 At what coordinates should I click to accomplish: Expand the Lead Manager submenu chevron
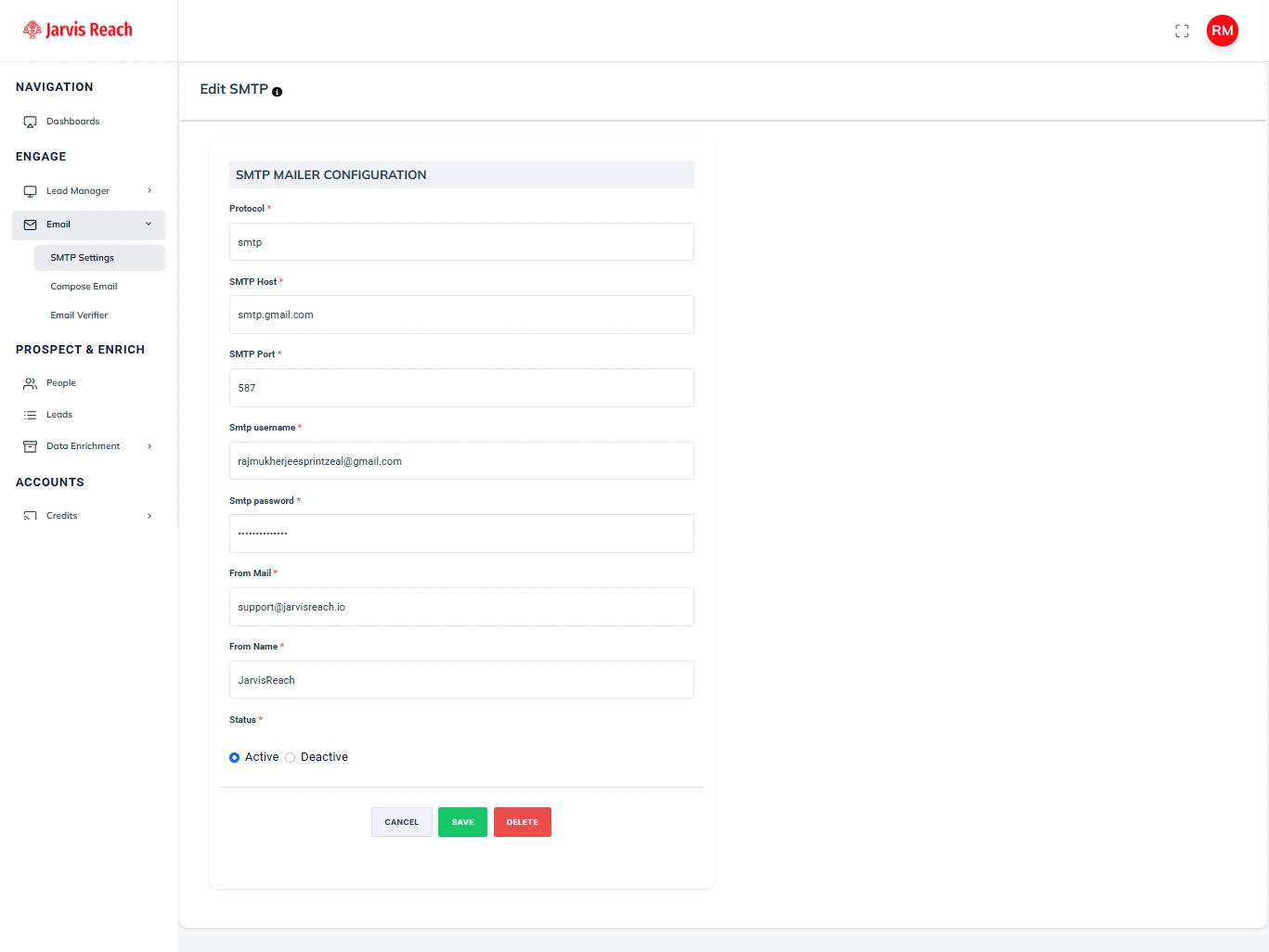(149, 191)
